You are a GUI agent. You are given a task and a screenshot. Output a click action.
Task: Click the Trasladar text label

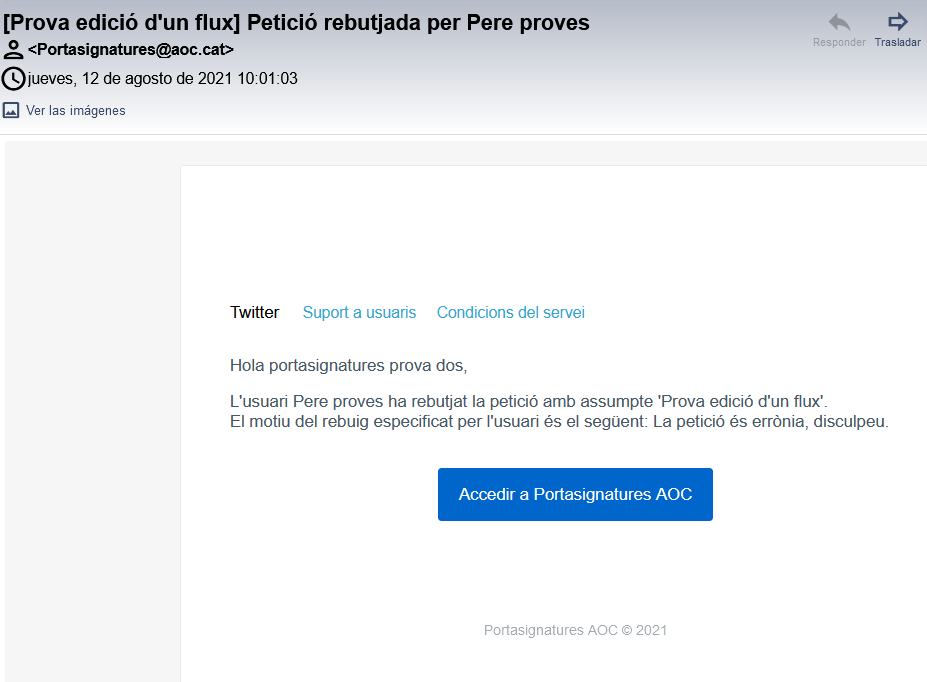click(897, 43)
